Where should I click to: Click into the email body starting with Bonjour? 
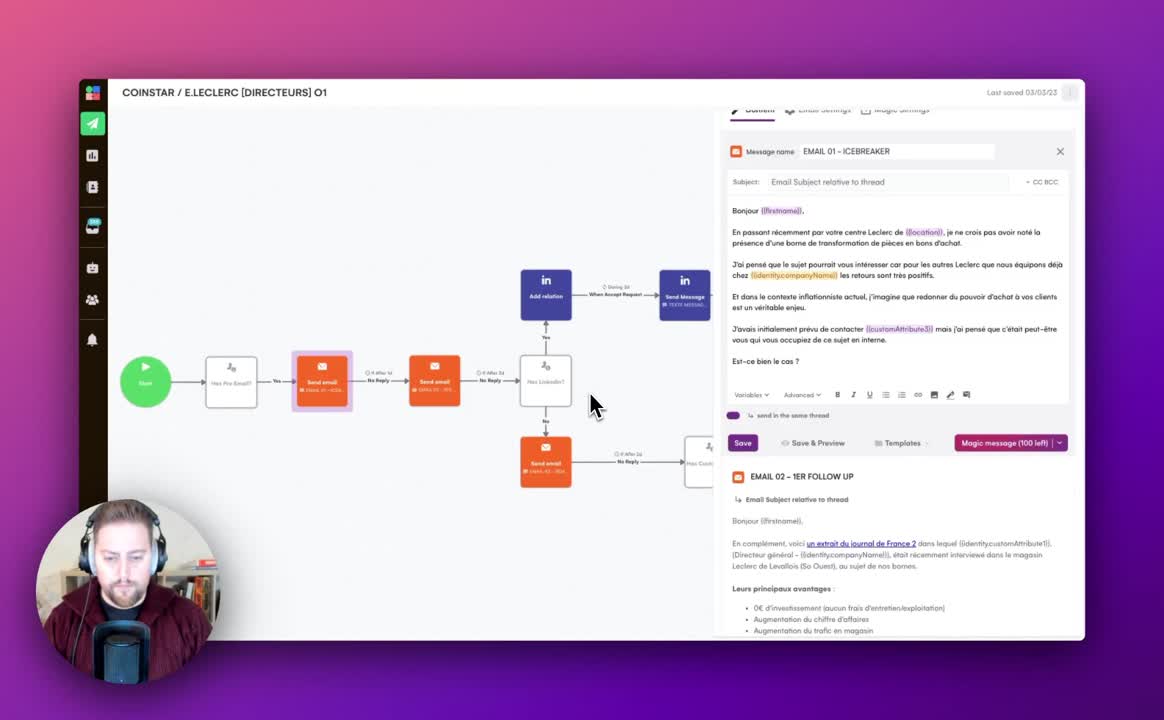point(897,286)
